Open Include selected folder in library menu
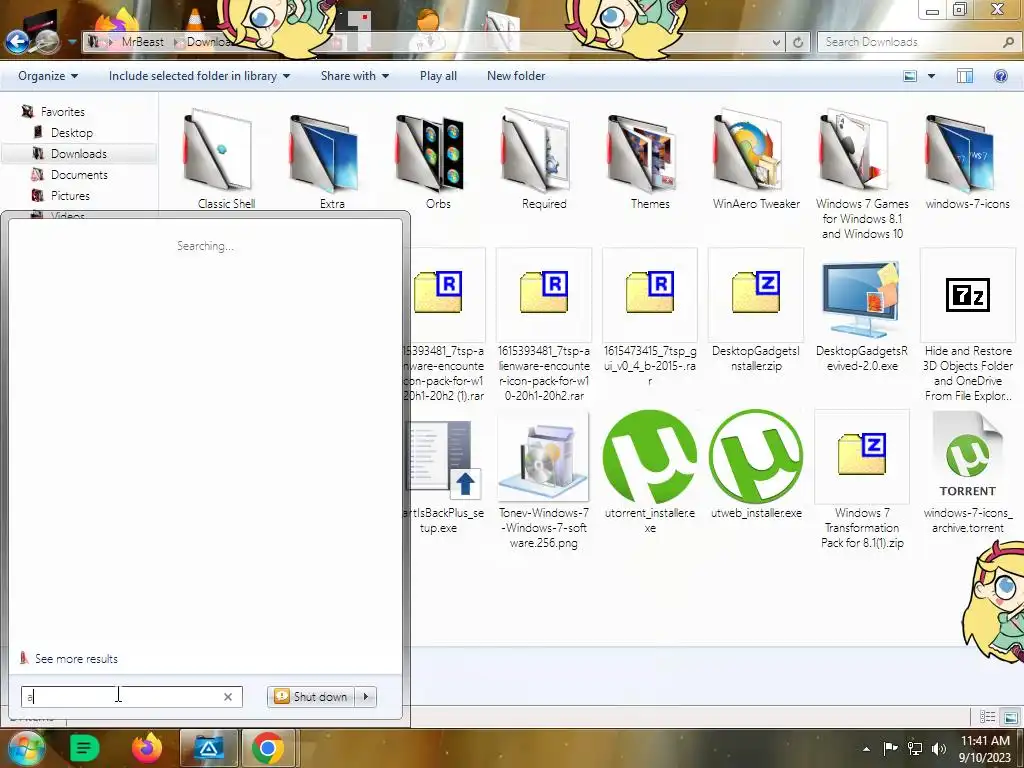 point(199,76)
